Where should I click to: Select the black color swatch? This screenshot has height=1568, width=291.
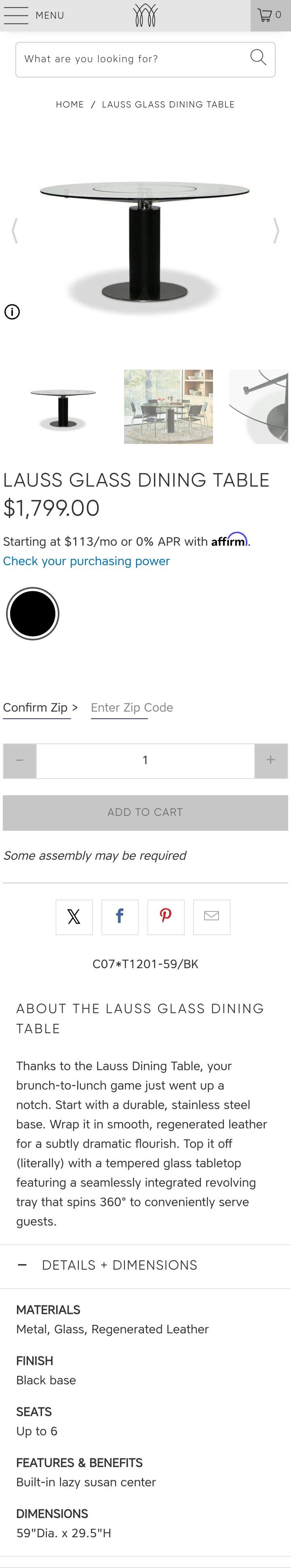click(x=33, y=613)
